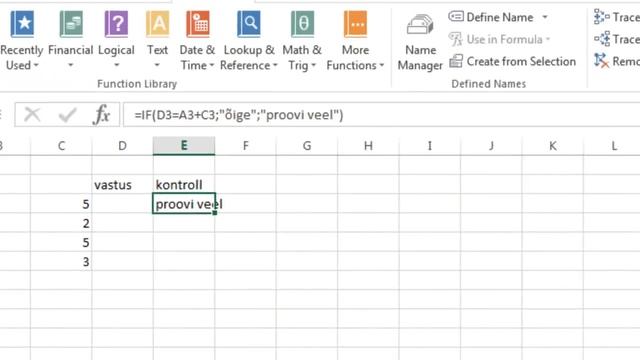Open the Logical functions book icon

(x=116, y=24)
